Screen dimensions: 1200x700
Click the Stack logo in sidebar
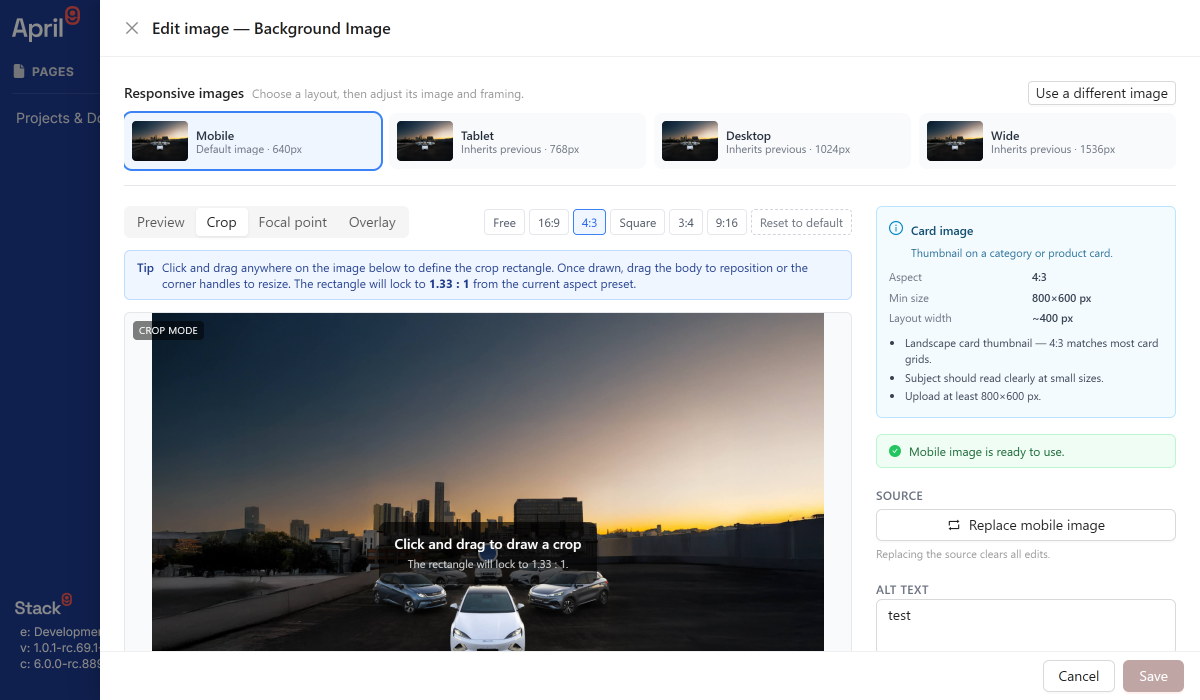(43, 606)
